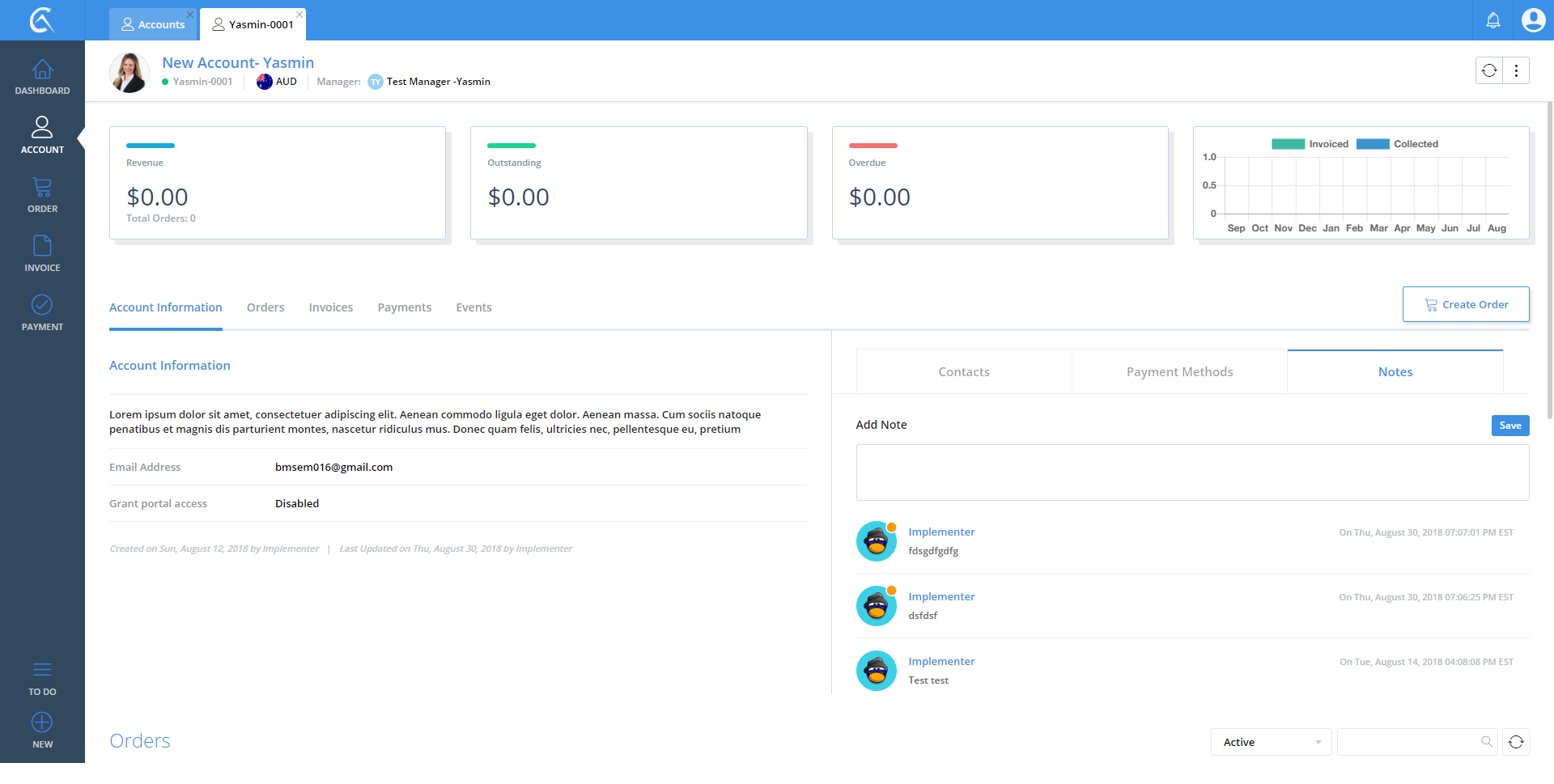
Task: Click the Create Order button
Action: (1466, 304)
